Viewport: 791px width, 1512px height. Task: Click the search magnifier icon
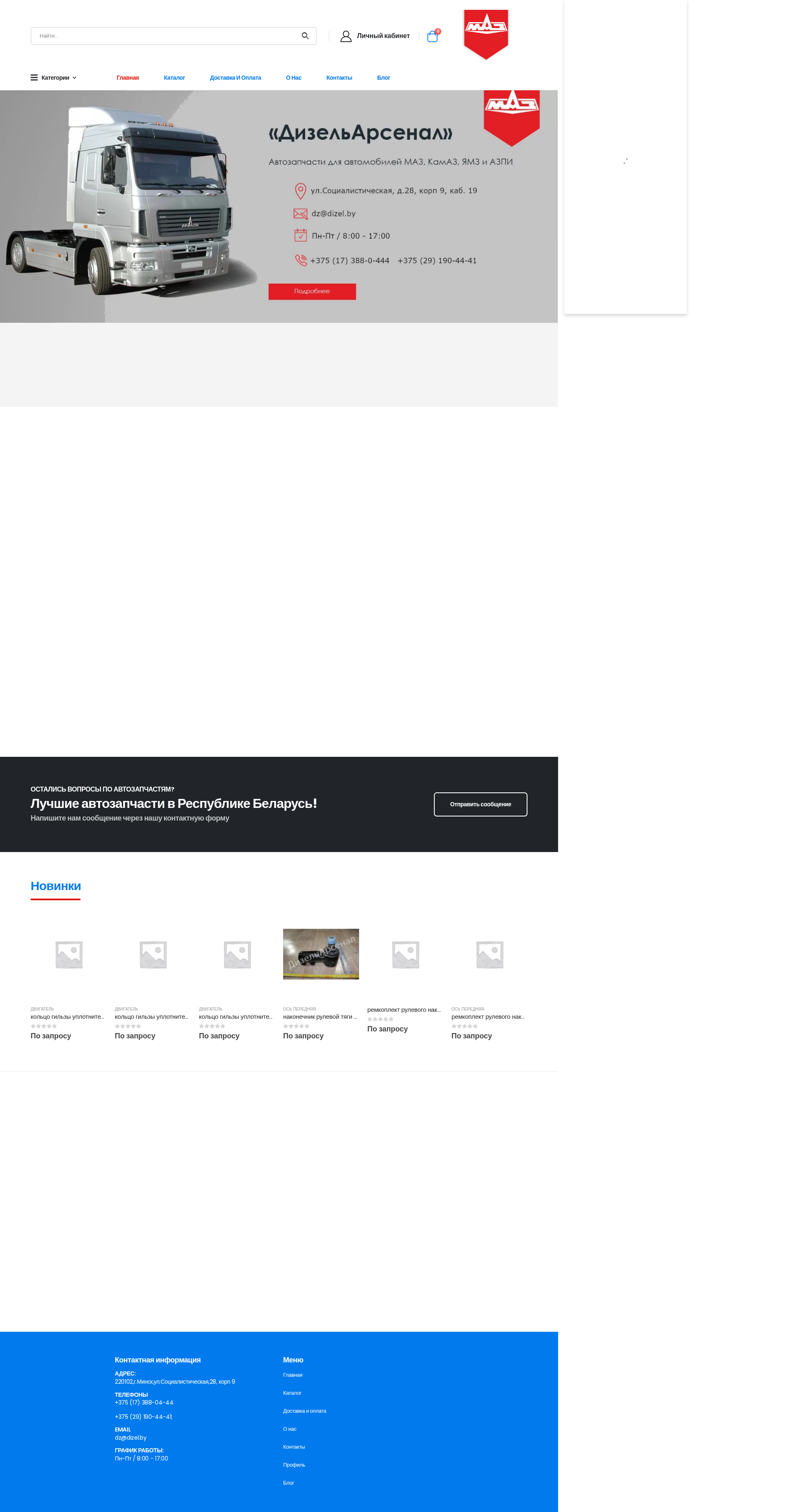tap(304, 36)
